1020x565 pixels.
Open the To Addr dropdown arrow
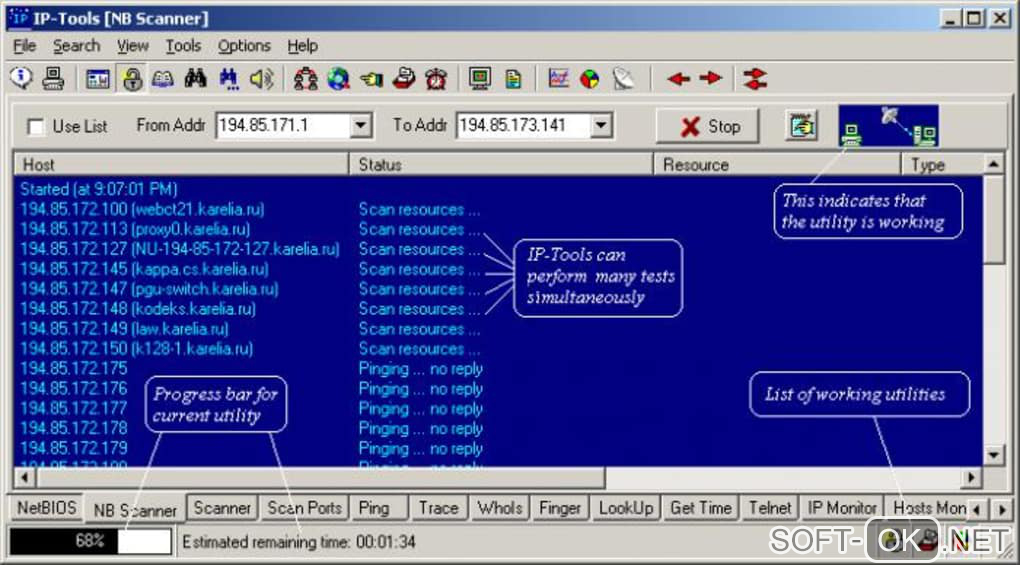[601, 125]
